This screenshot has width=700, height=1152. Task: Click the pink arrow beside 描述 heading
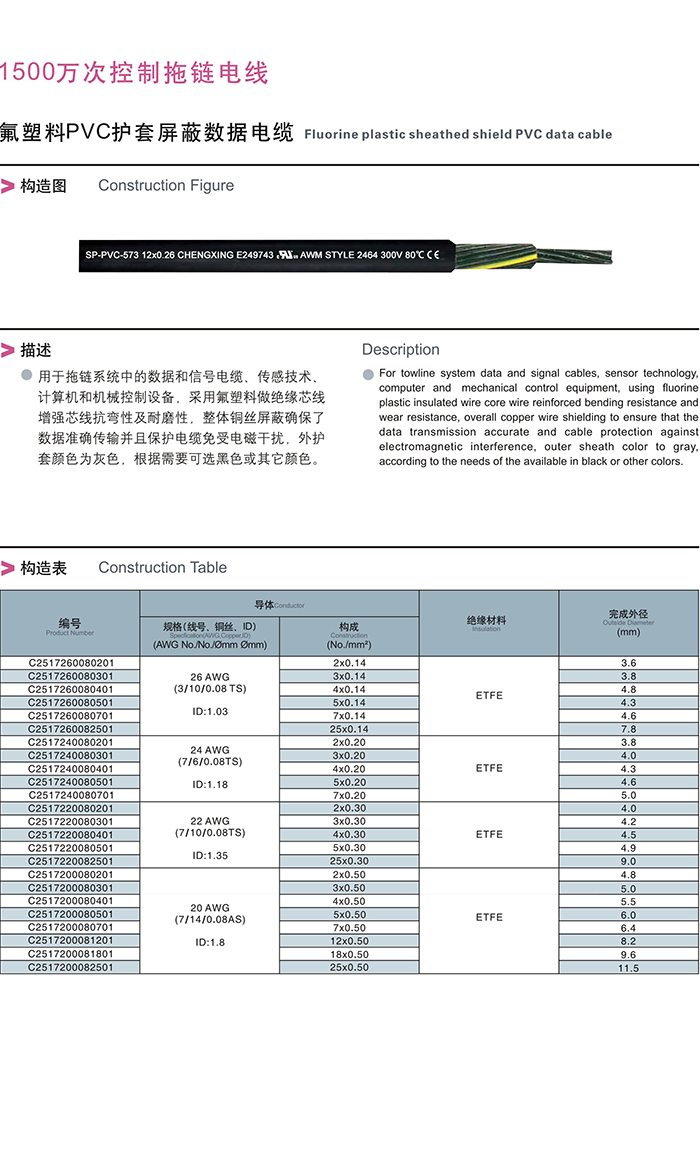point(8,350)
